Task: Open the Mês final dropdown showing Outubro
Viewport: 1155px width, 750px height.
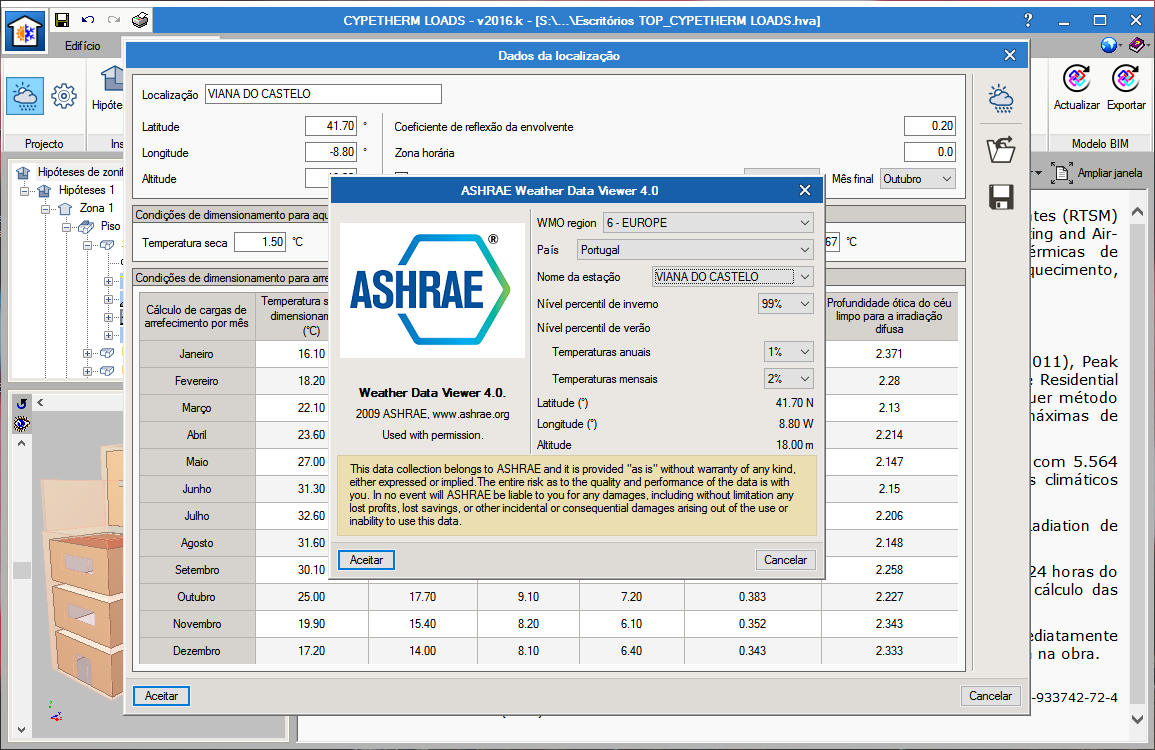Action: [x=918, y=179]
